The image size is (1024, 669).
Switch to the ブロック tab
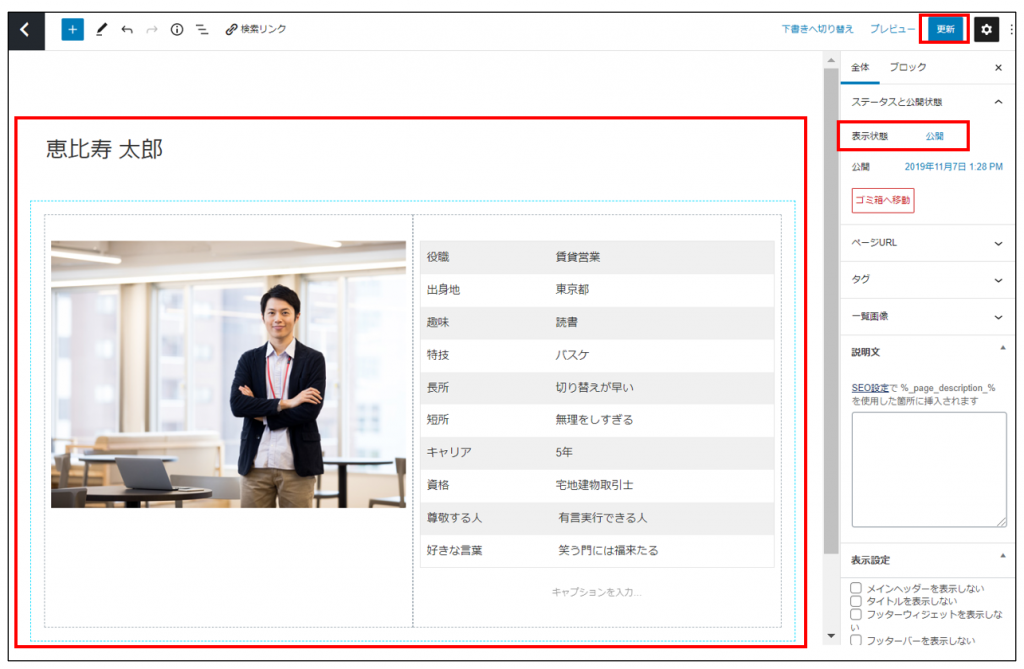[x=907, y=68]
